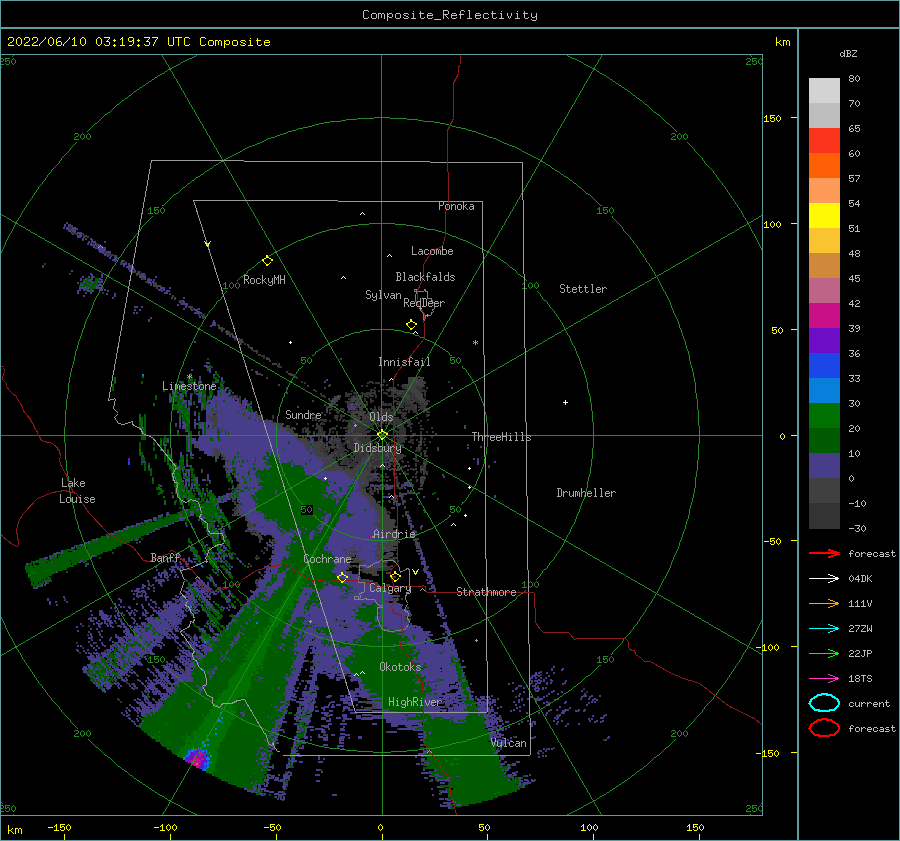Viewport: 900px width, 841px height.
Task: Select the 57 dBZ peach swatch
Action: click(x=824, y=190)
